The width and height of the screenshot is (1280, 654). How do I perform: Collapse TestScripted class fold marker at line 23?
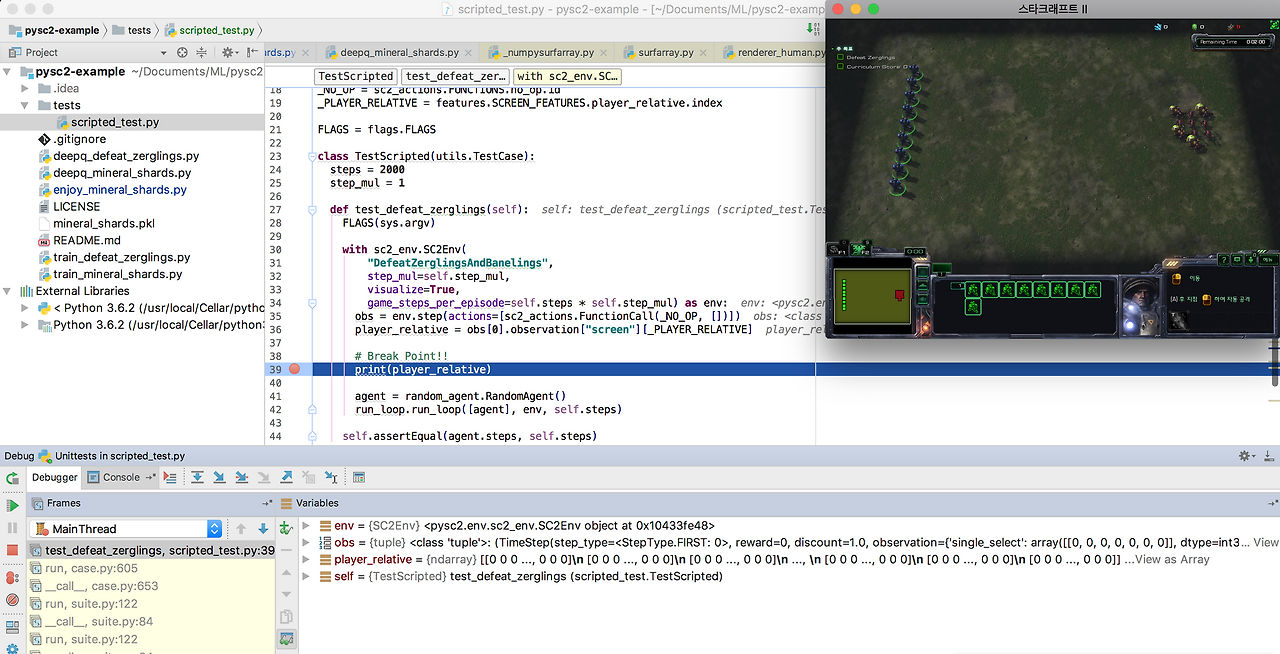coord(313,157)
